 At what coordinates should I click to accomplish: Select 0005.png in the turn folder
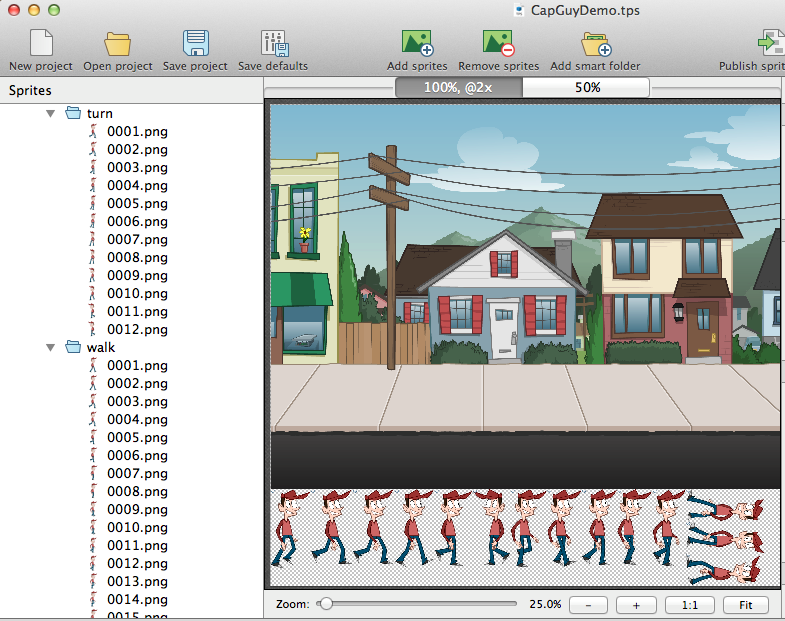click(x=137, y=204)
